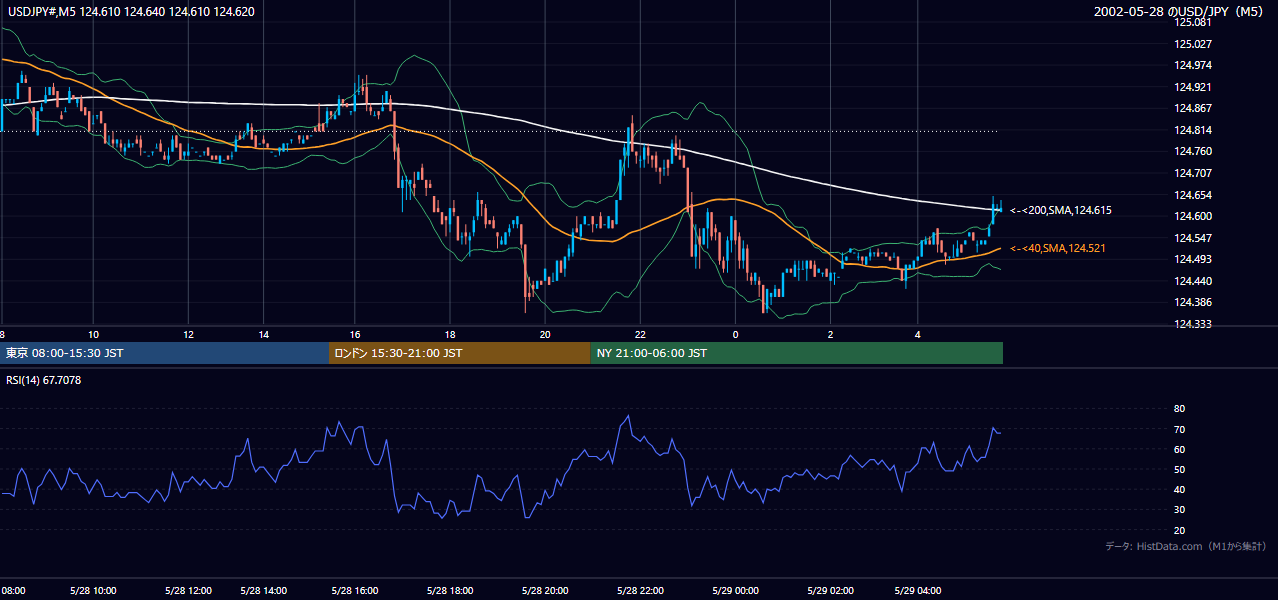This screenshot has width=1278, height=600.
Task: Click hour marker 18 under price chart
Action: click(450, 335)
